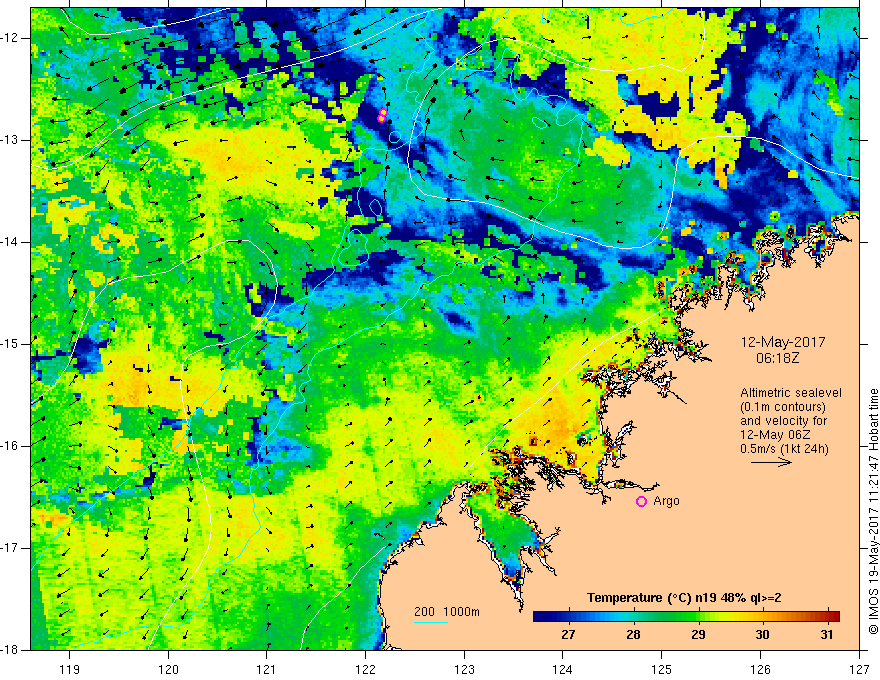Image resolution: width=880 pixels, height=680 pixels.
Task: Click the colorbar tick label 27
Action: tap(569, 635)
